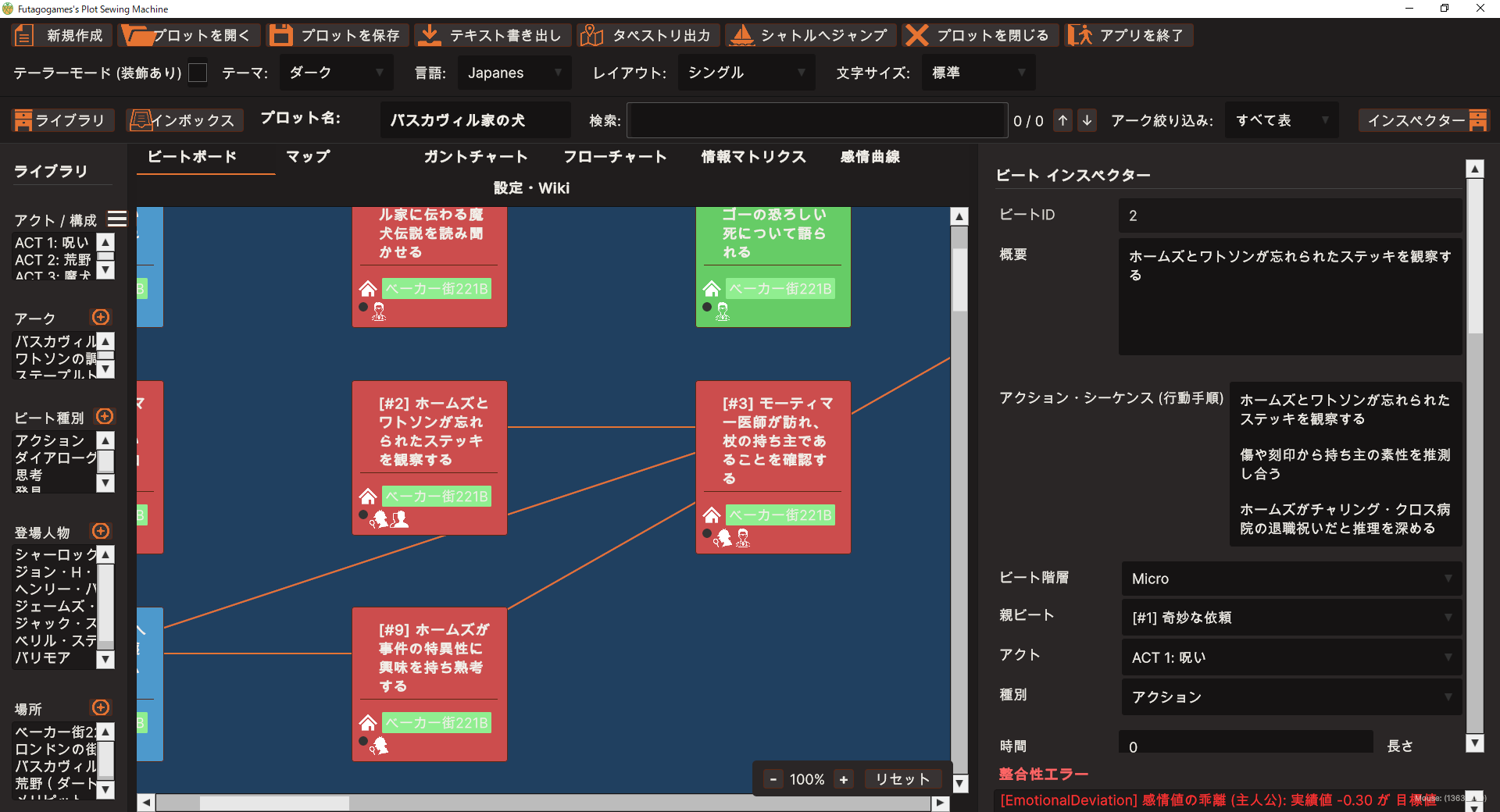Switch to ビートボード tab
The height and width of the screenshot is (812, 1500).
click(x=192, y=156)
